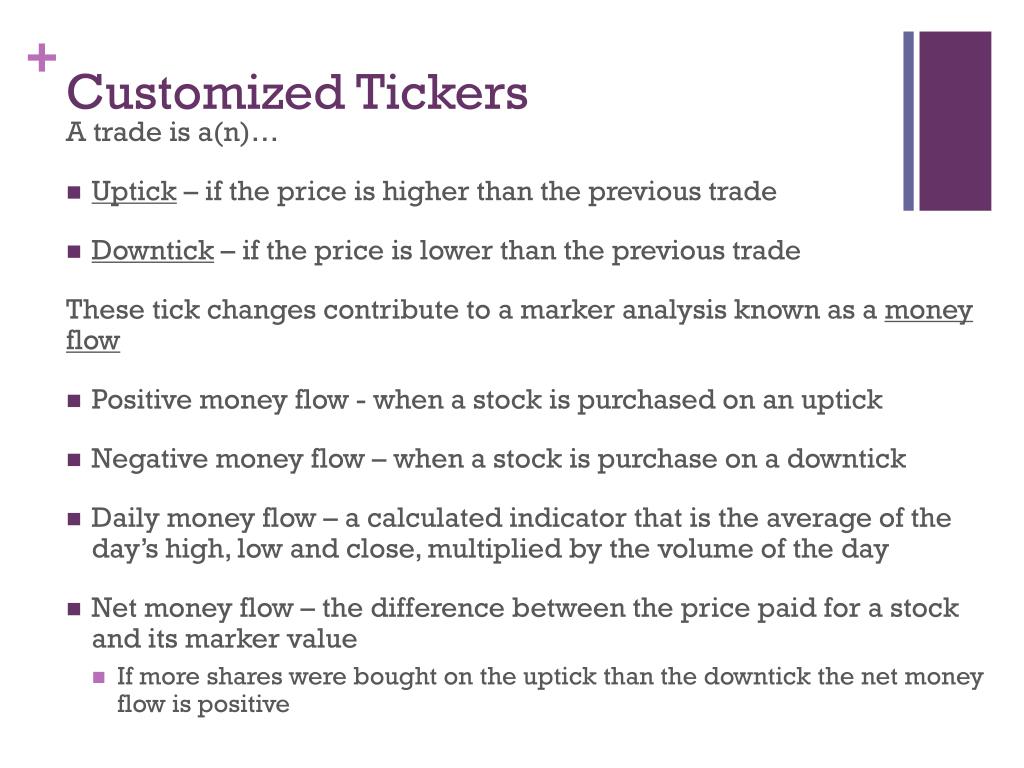This screenshot has height=768, width=1024.
Task: Click the dark purple rectangle decoration
Action: coord(955,121)
